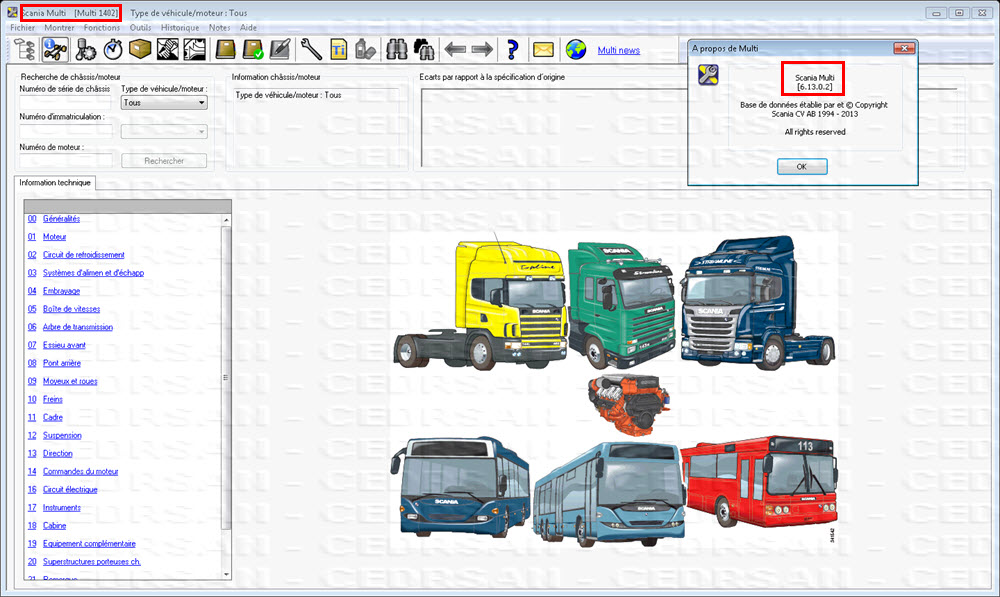Click OK in the A propos de Multi dialog
Screen dimensions: 1000x597
coord(802,166)
